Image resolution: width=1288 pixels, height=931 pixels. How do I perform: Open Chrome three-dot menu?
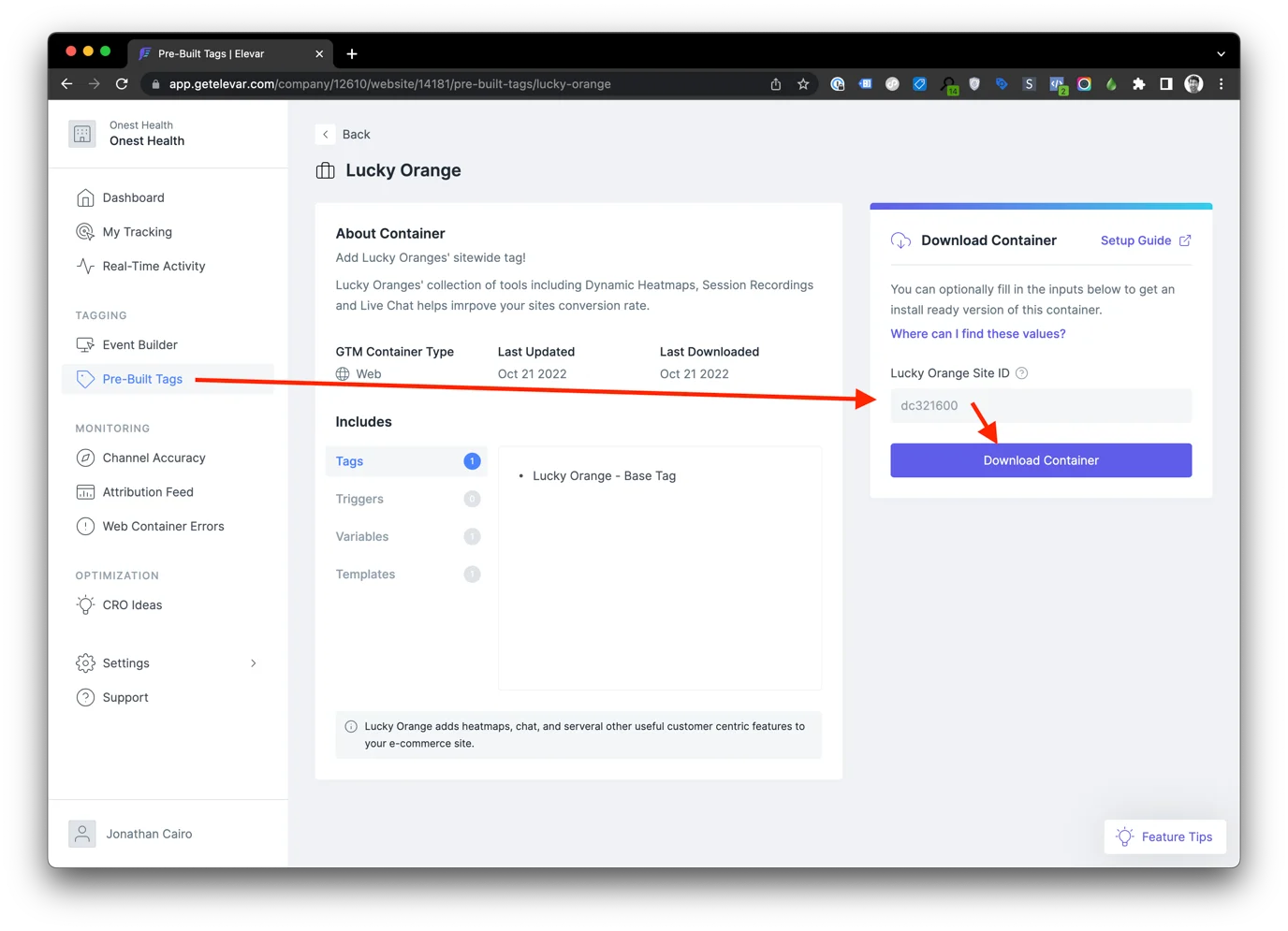pos(1221,84)
